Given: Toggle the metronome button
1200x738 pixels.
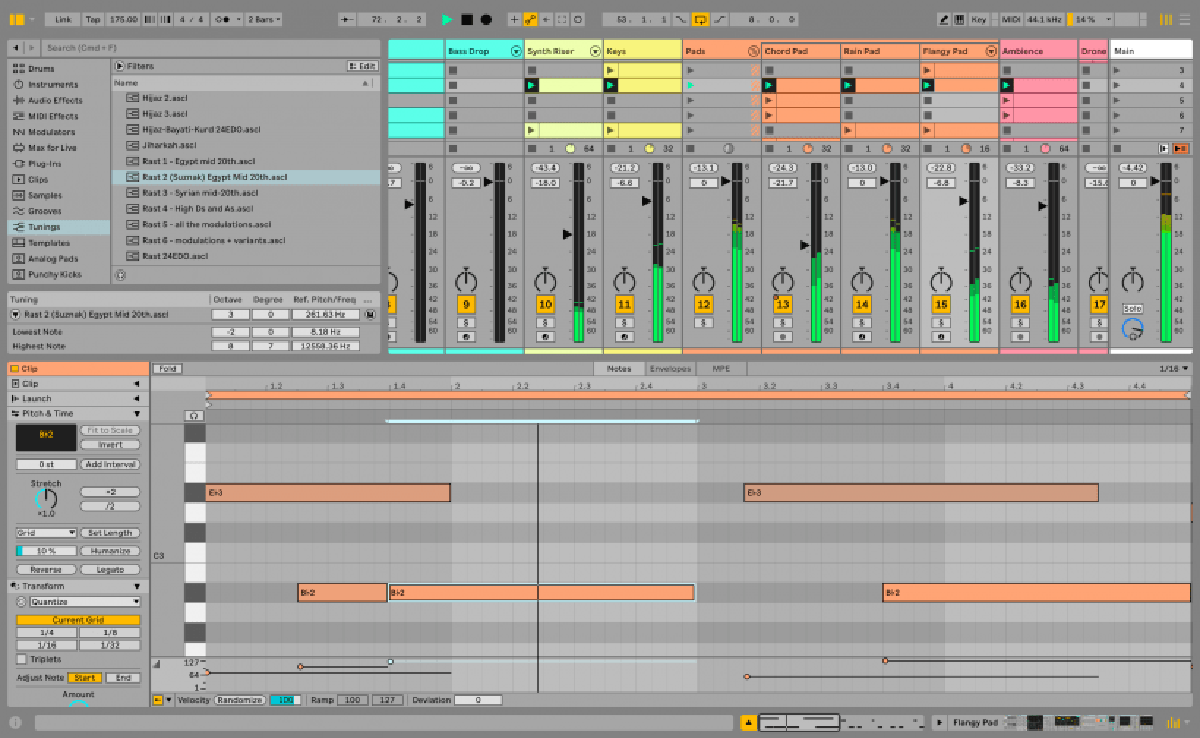Looking at the screenshot, I should coord(223,19).
